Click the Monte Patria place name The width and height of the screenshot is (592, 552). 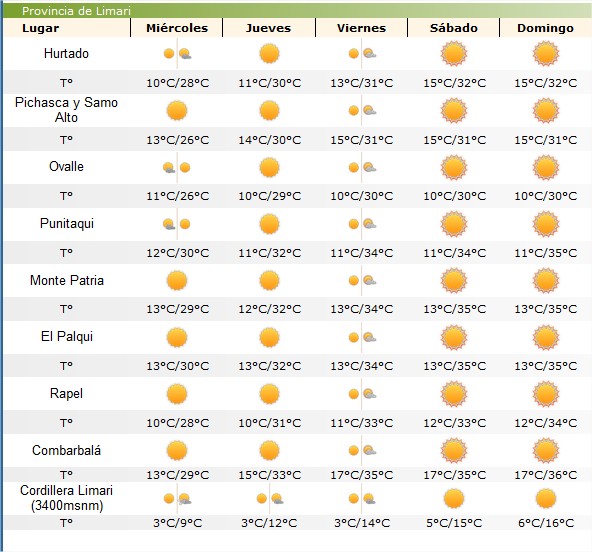(x=66, y=280)
